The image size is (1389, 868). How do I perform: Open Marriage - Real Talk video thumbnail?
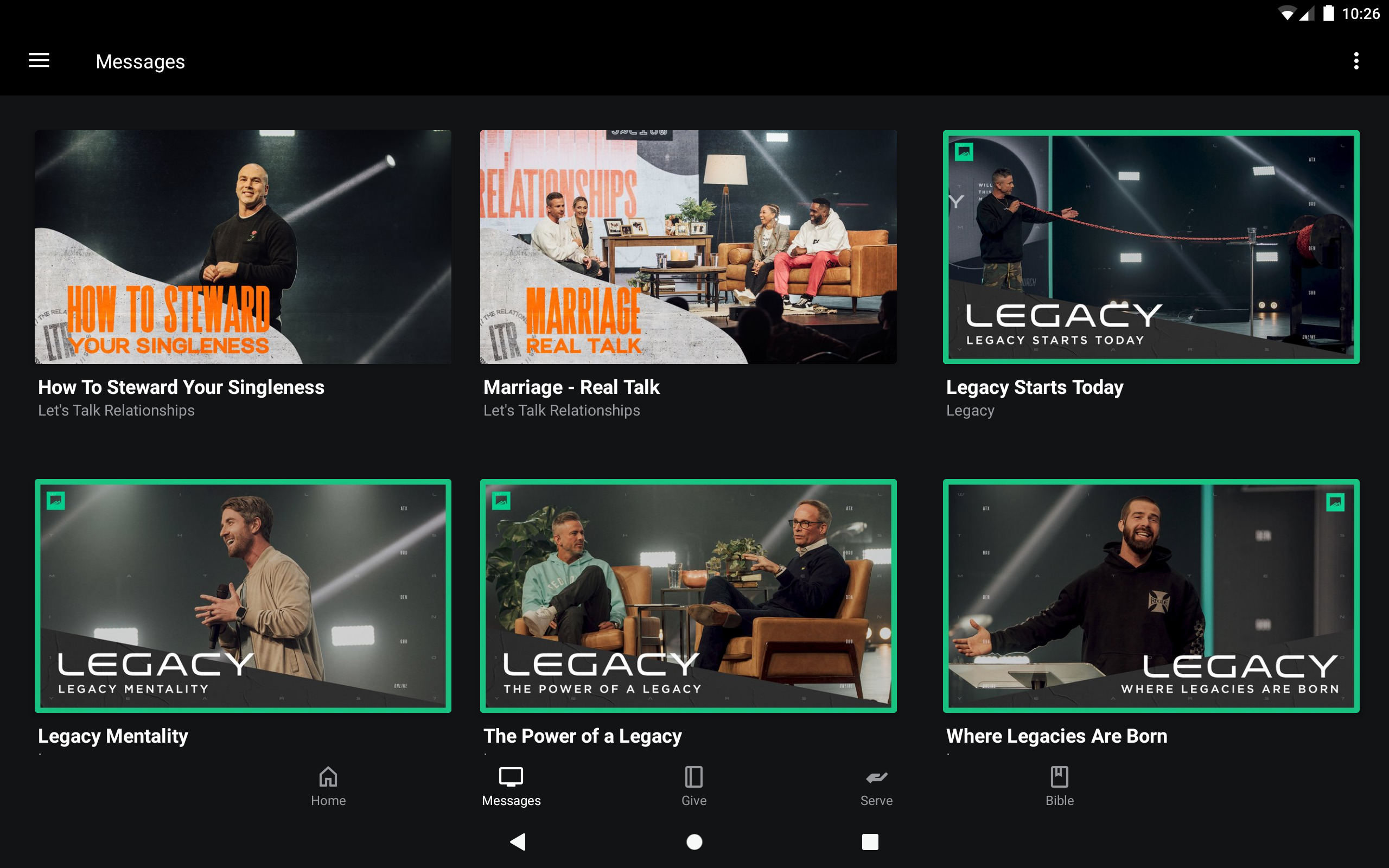688,247
